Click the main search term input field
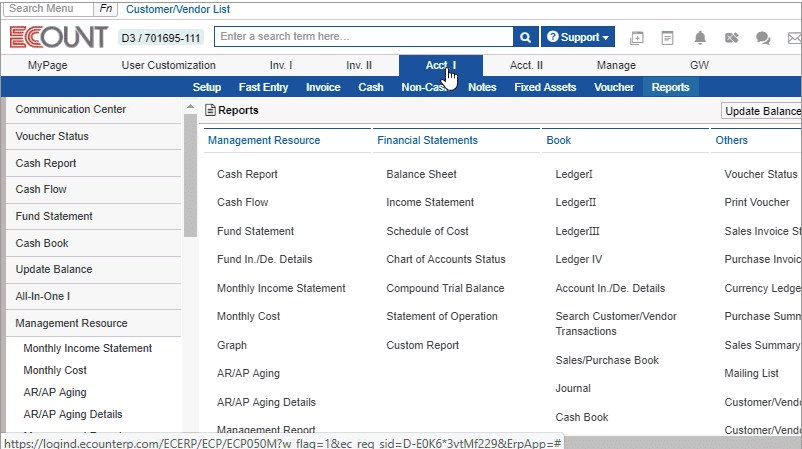The height and width of the screenshot is (449, 802). click(x=363, y=37)
